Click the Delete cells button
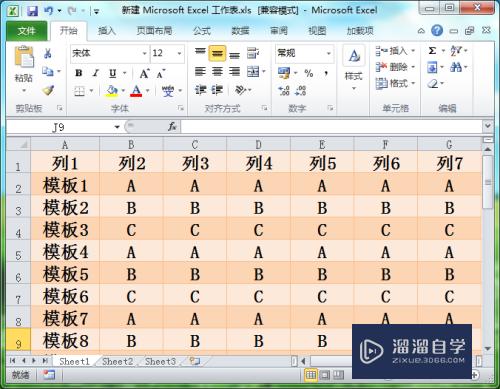Viewport: 500px width, 389px height. coord(395,67)
